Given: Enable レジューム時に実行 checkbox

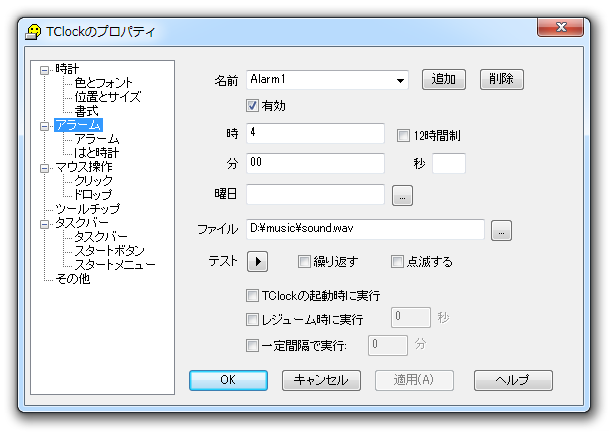Looking at the screenshot, I should 252,320.
